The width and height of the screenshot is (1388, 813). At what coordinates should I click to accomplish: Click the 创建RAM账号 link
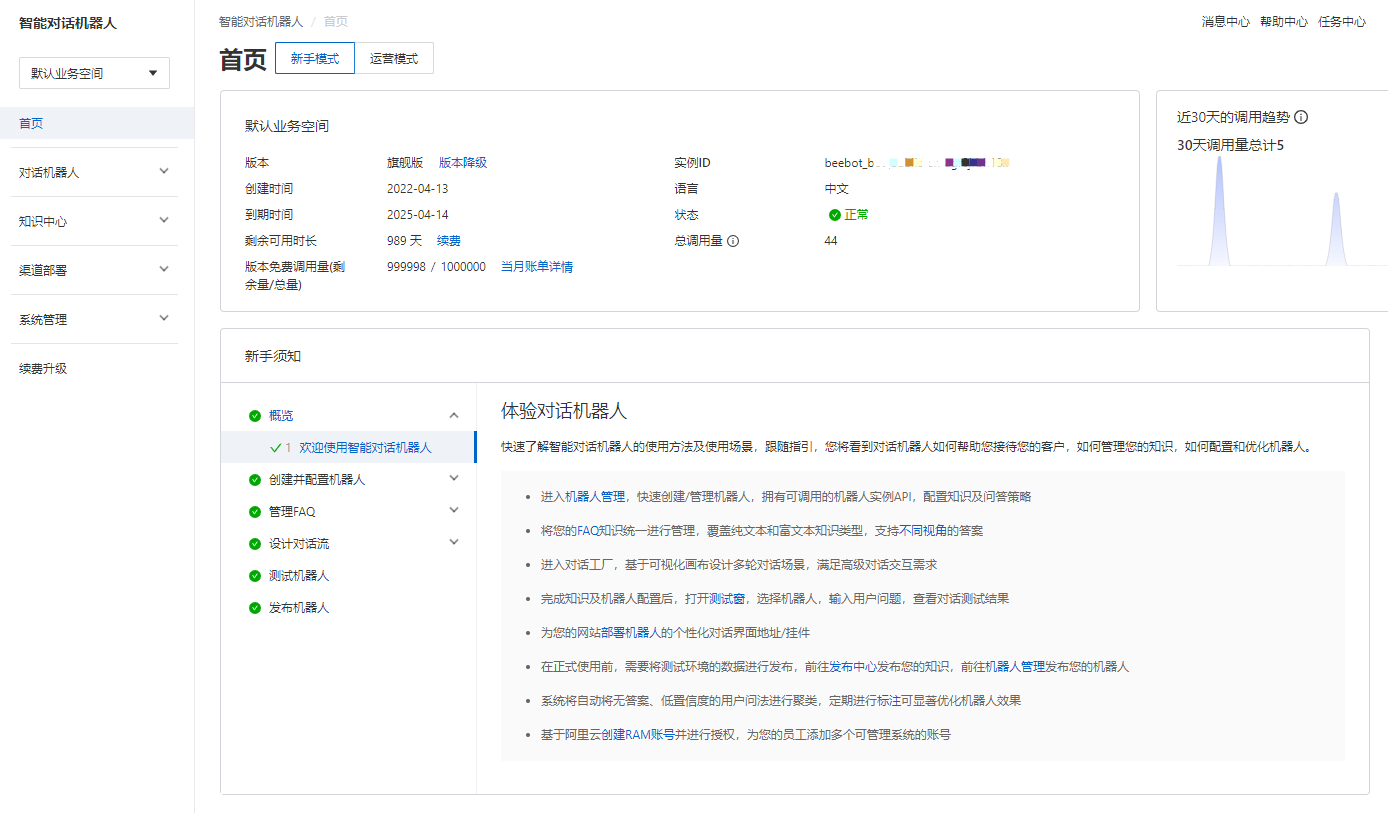pos(638,735)
